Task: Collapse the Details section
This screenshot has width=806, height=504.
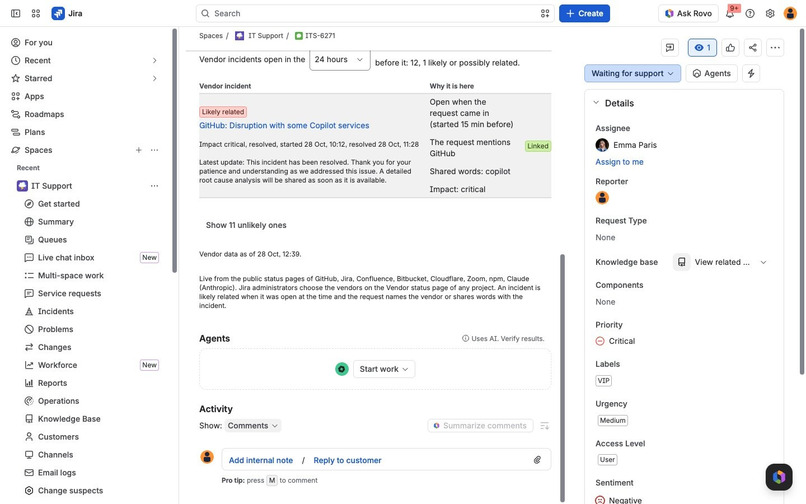Action: click(596, 103)
